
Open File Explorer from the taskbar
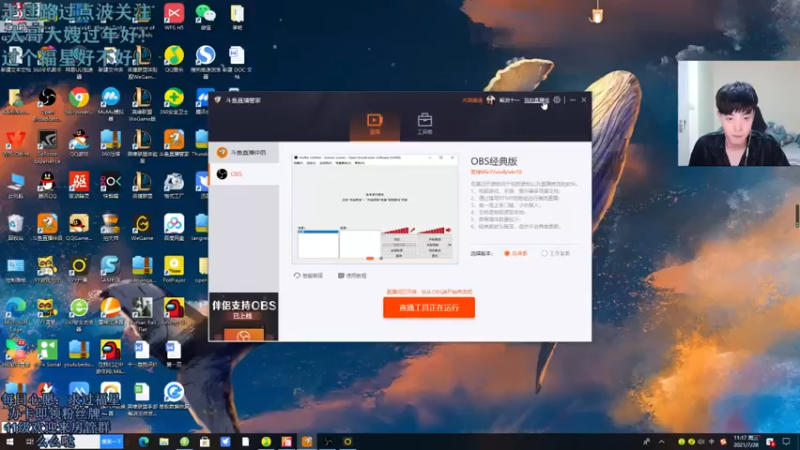[x=164, y=441]
